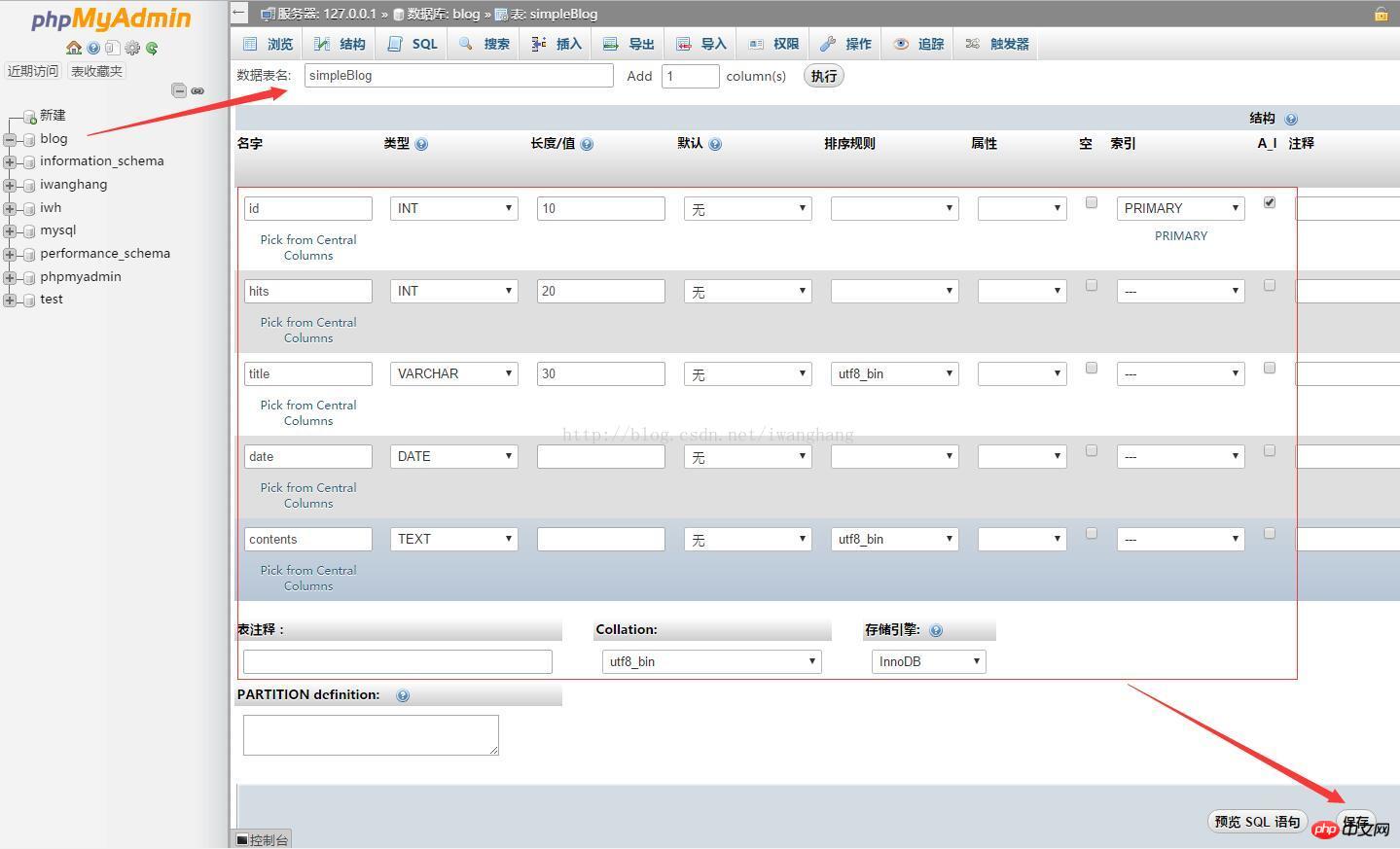Open the 结构 (Structure) tab
Image resolution: width=1400 pixels, height=849 pixels.
pyautogui.click(x=340, y=44)
